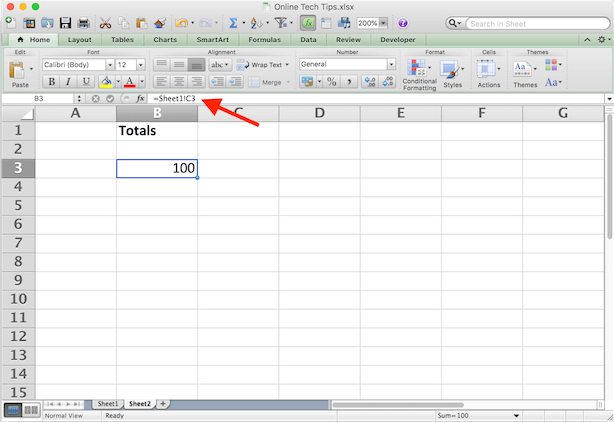Click the Media Browser icon
This screenshot has height=422, width=614.
click(344, 23)
